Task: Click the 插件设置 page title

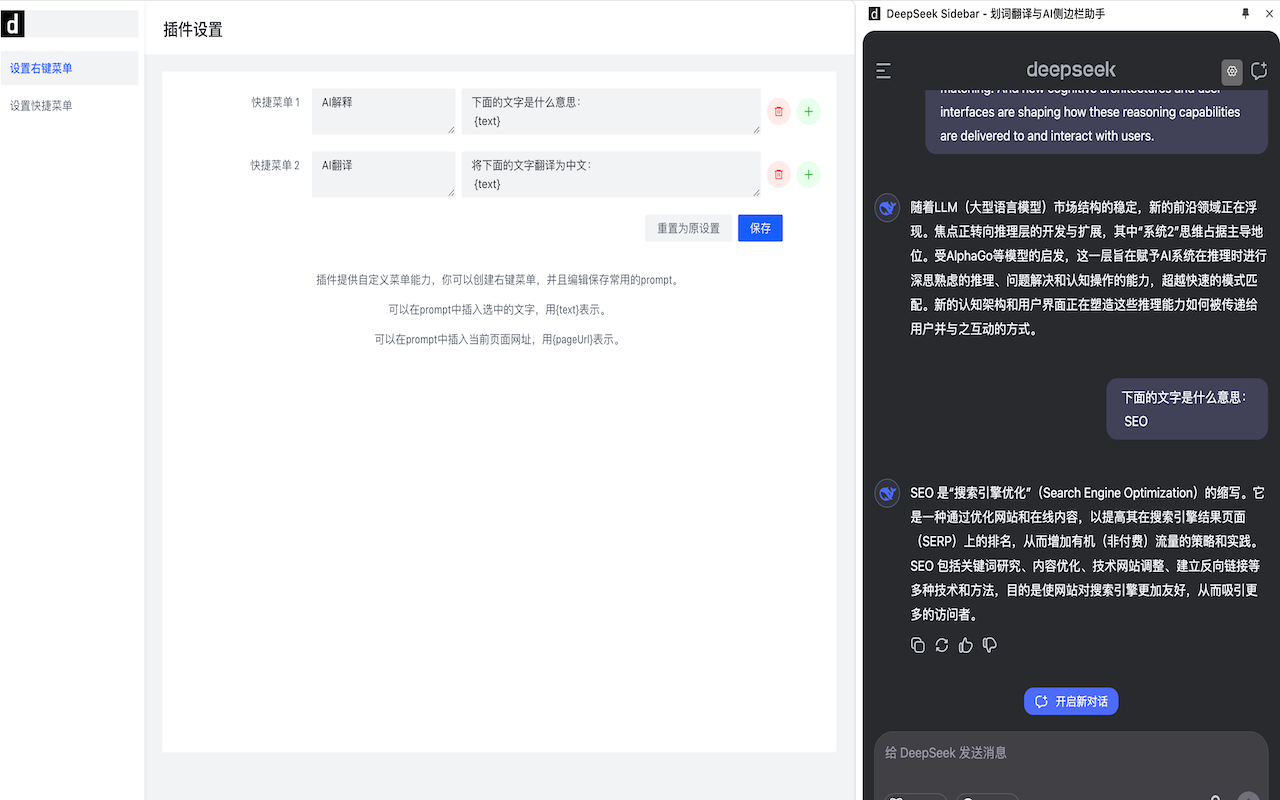Action: coord(193,29)
